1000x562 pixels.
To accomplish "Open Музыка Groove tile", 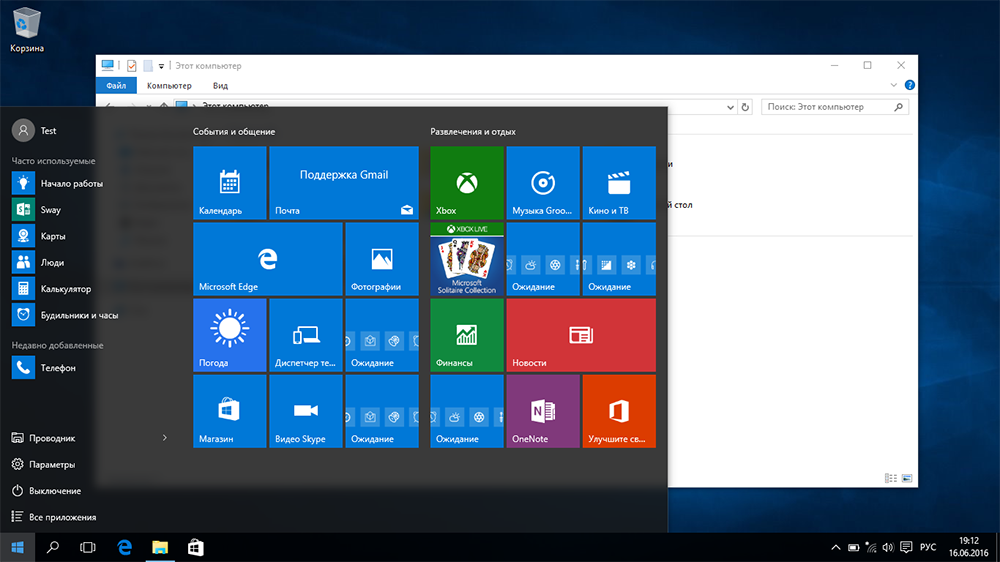I will point(543,183).
